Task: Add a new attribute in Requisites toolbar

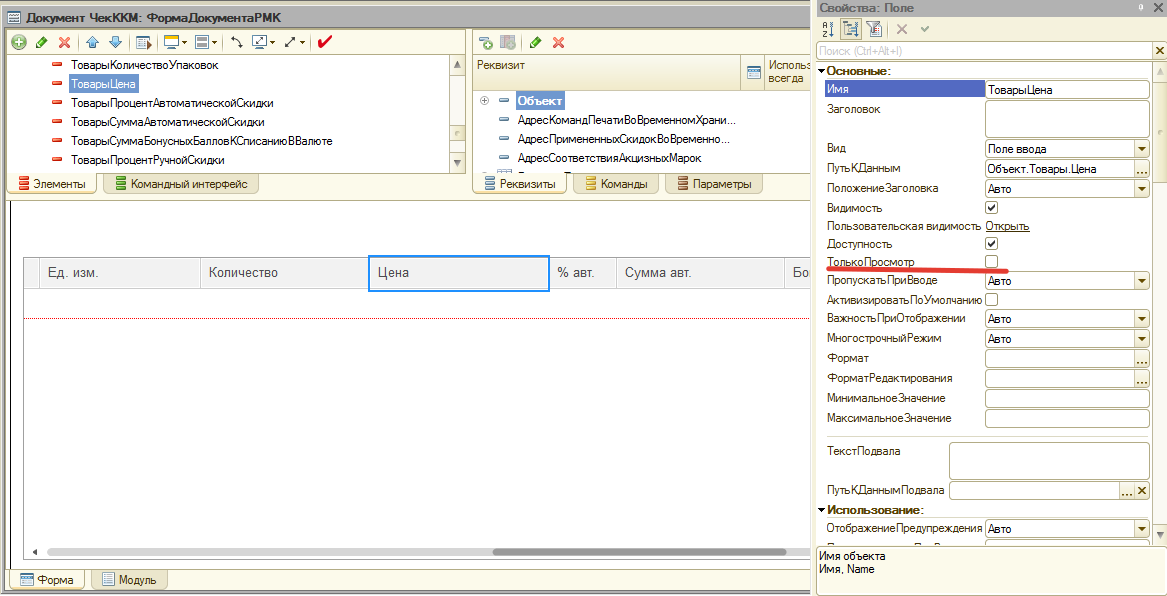Action: click(x=485, y=42)
